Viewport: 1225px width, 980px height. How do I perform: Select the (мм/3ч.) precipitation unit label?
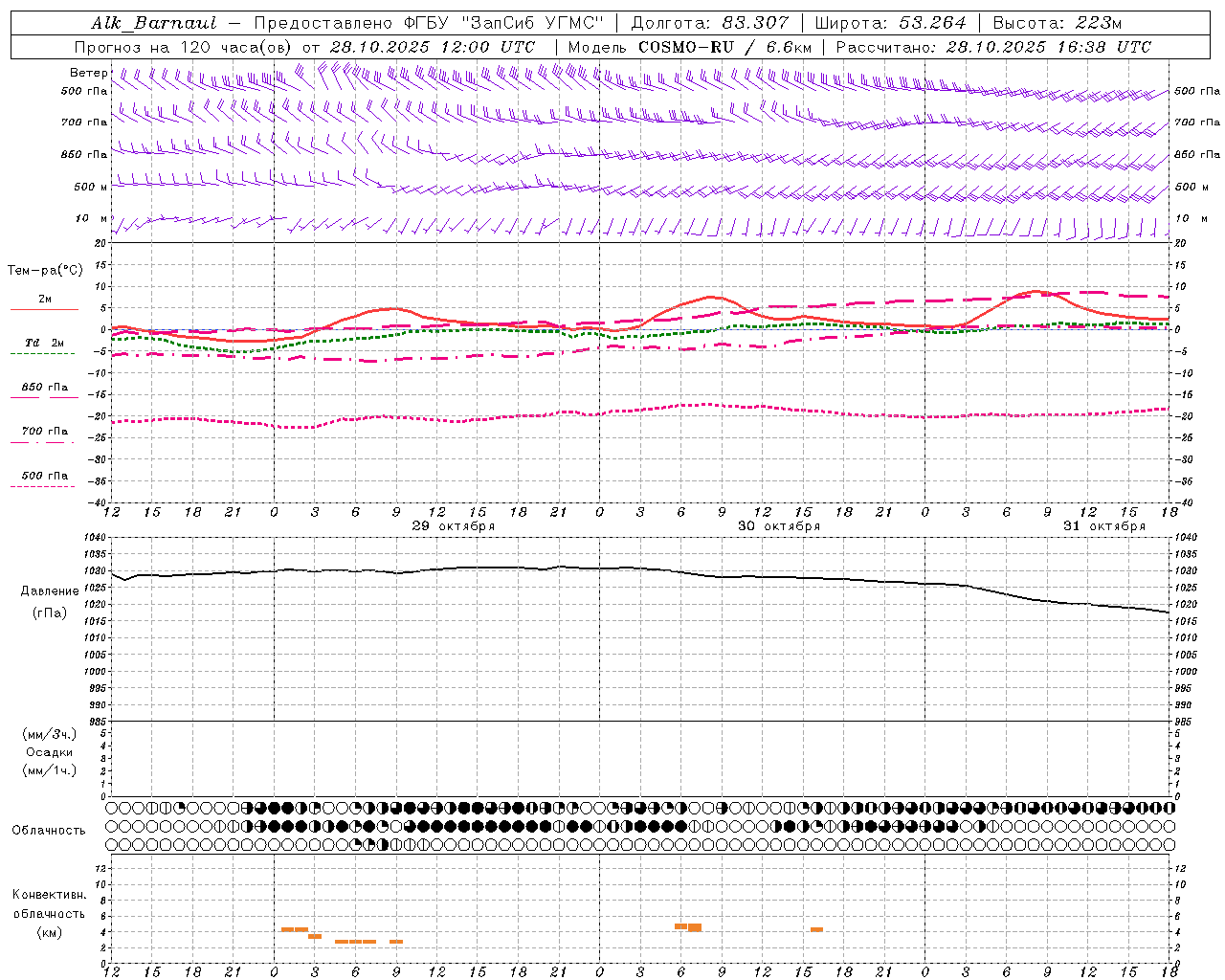tap(50, 734)
